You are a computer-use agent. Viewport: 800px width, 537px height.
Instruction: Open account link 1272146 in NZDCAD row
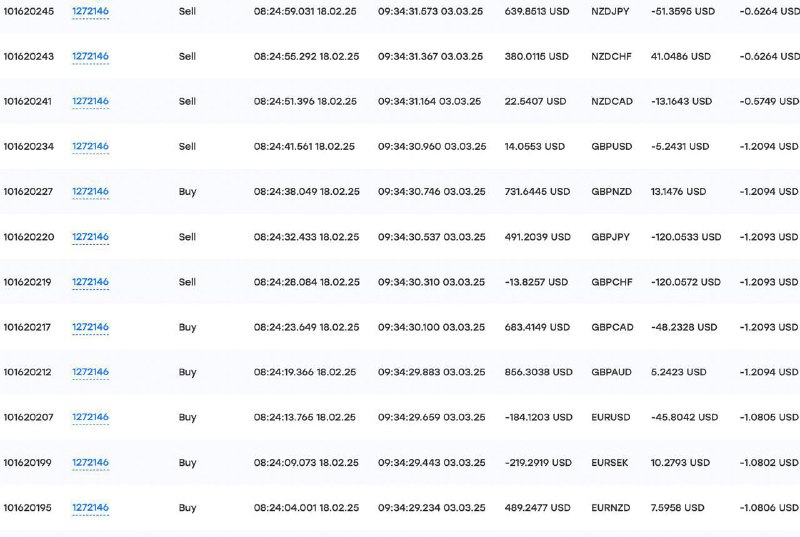point(90,101)
